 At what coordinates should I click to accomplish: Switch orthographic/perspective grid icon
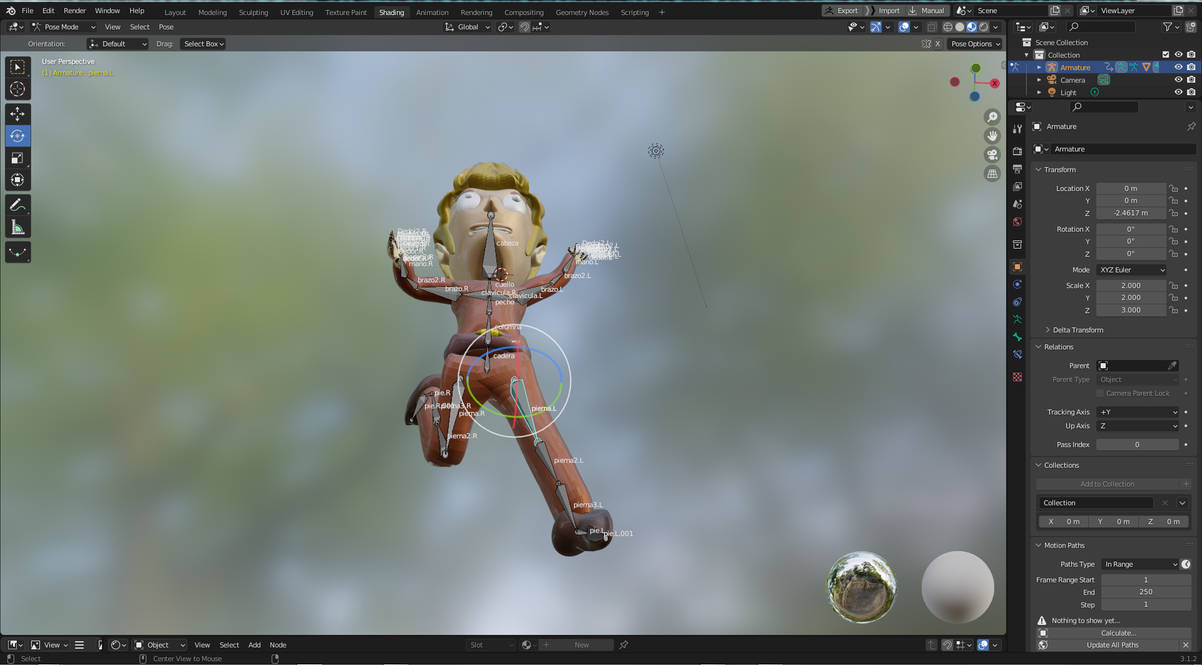coord(992,174)
